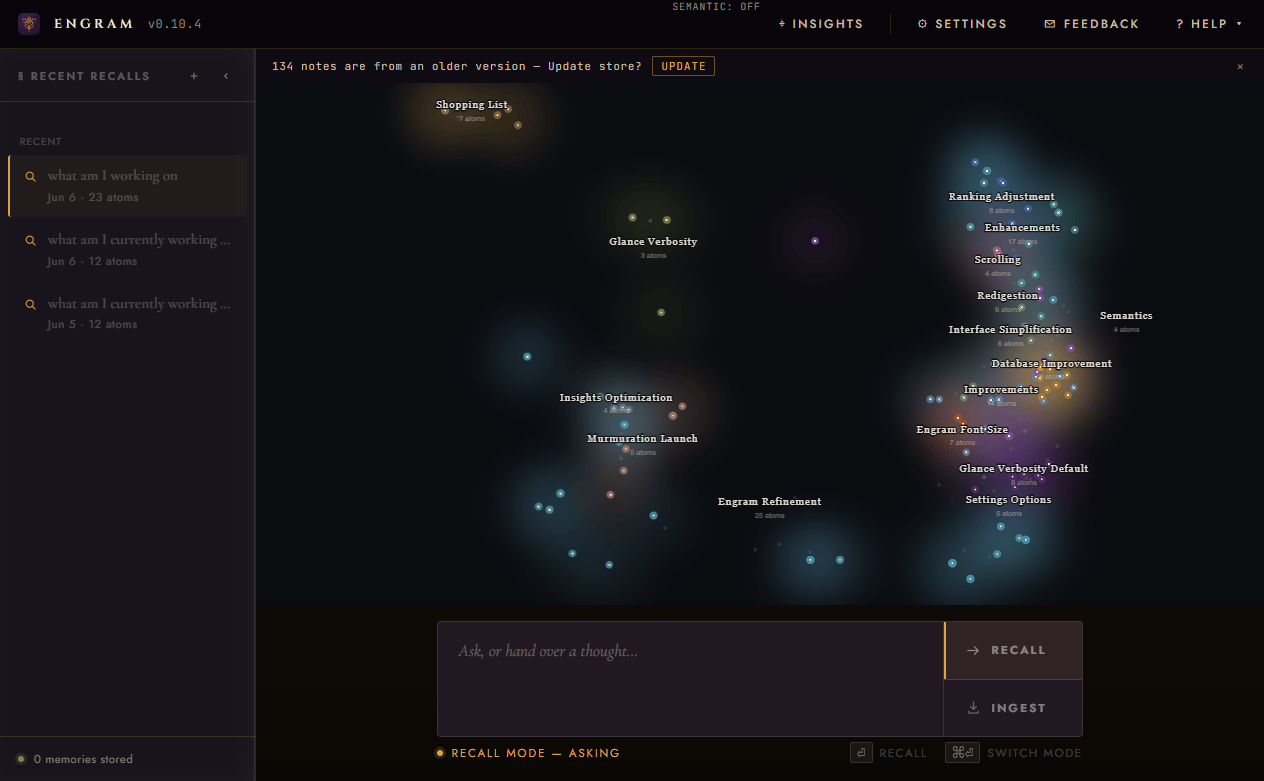Open the Insights panel

(820, 24)
